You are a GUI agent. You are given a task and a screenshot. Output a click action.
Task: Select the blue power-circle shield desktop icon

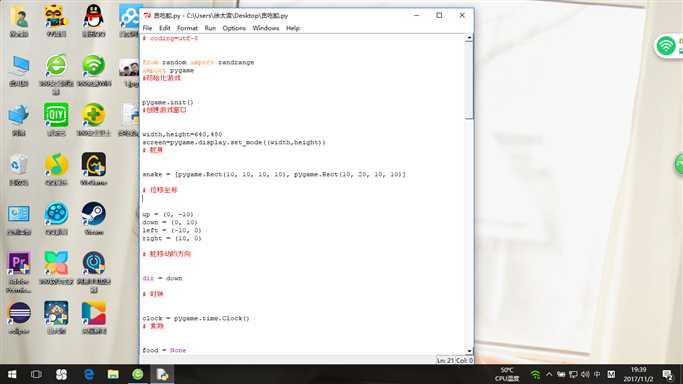[94, 272]
